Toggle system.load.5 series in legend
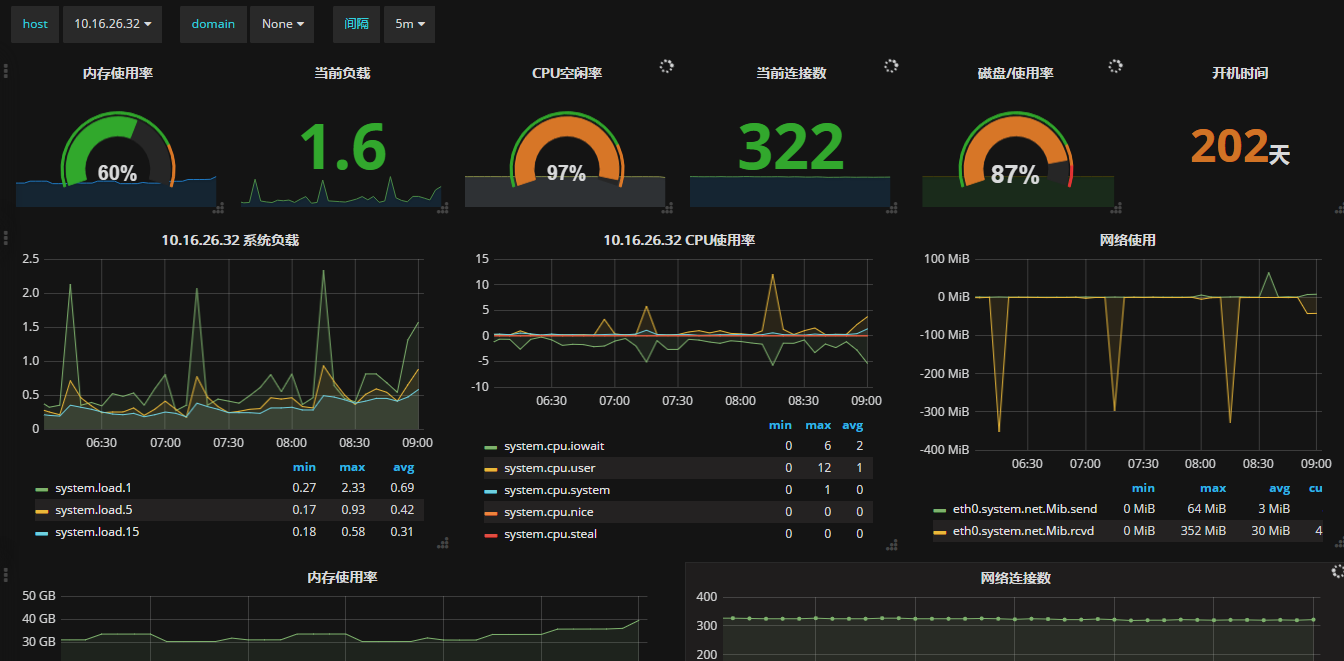Image resolution: width=1344 pixels, height=661 pixels. click(x=93, y=510)
